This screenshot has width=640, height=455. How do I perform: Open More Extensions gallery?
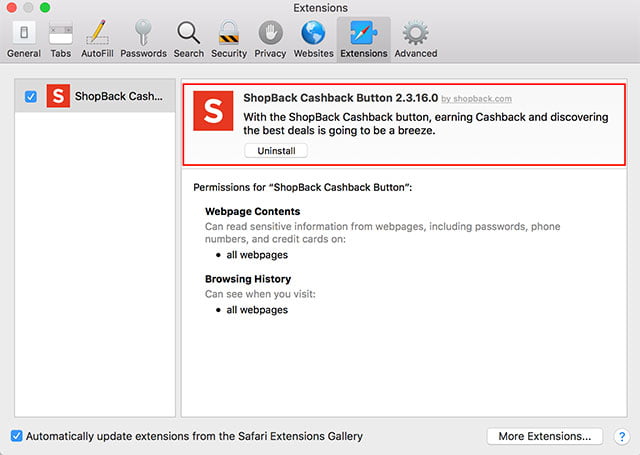544,436
